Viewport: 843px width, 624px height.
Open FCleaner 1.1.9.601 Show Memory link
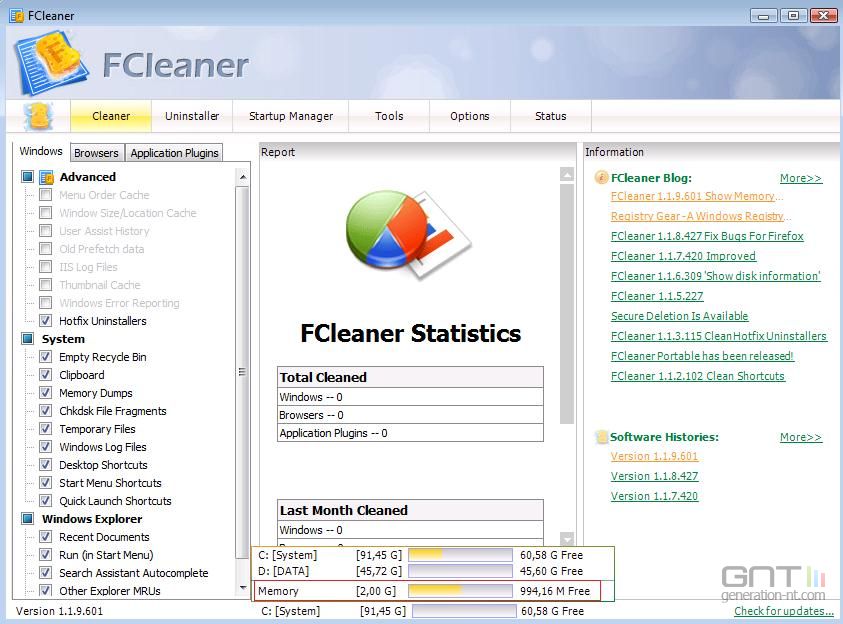click(697, 196)
